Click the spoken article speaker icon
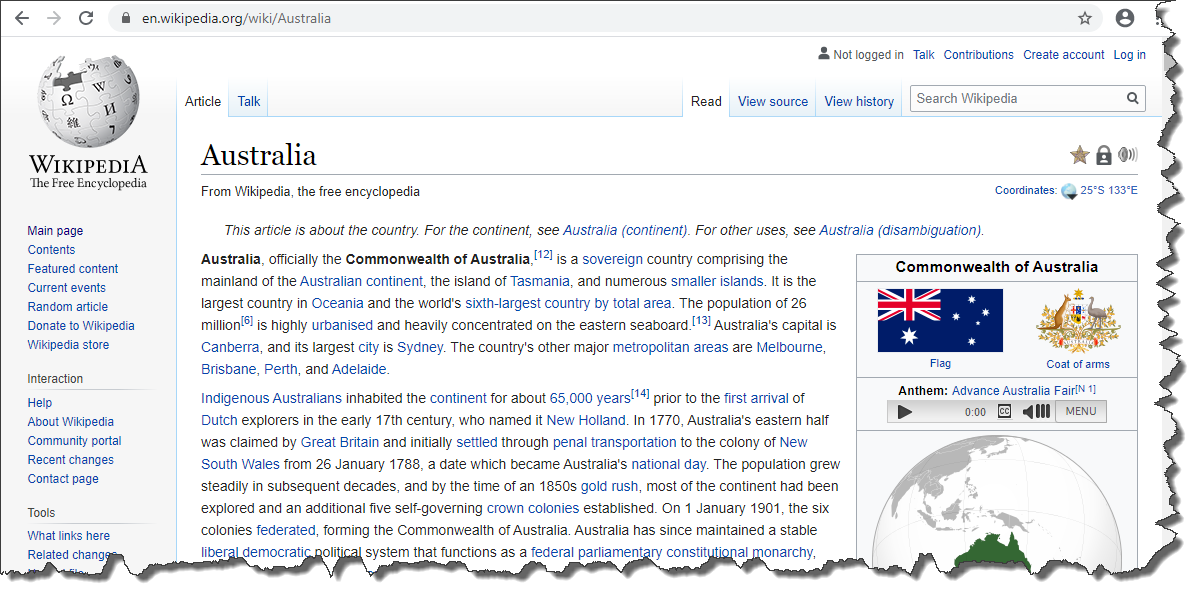This screenshot has width=1202, height=599. click(x=1128, y=155)
